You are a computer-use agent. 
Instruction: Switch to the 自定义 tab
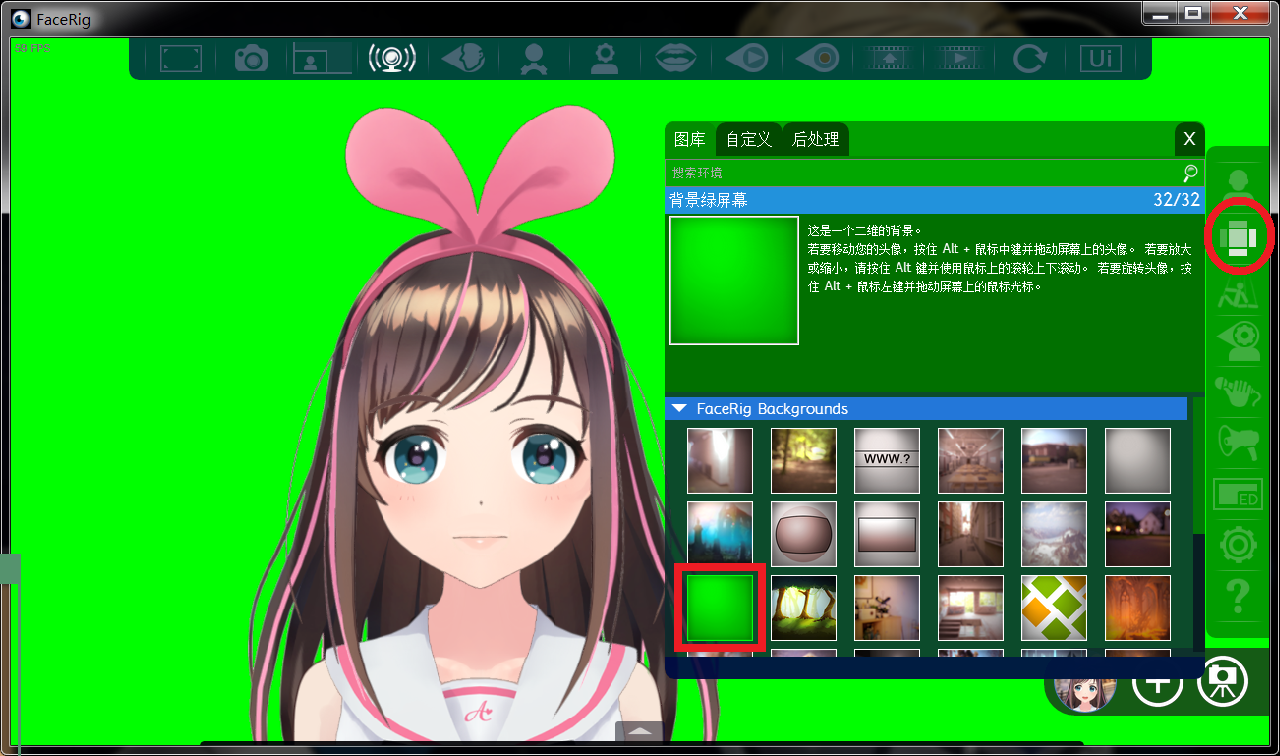[x=748, y=139]
